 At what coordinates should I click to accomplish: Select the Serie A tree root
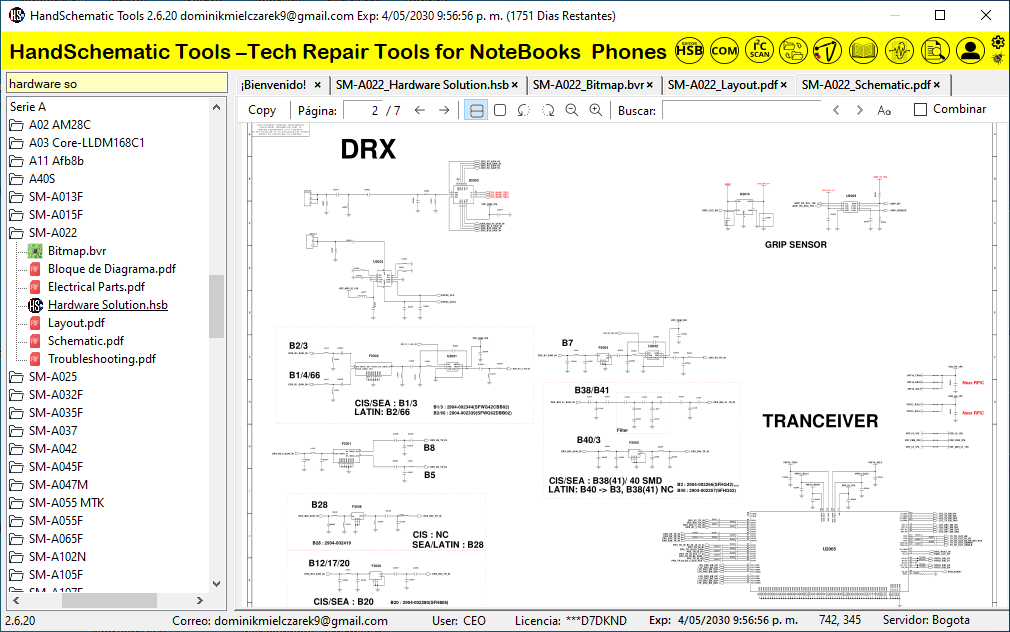coord(28,107)
